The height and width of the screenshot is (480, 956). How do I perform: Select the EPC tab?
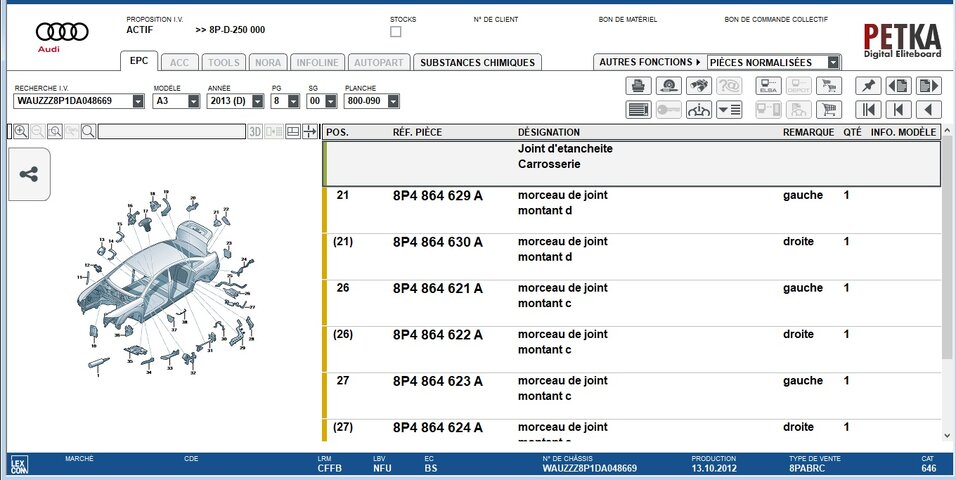[139, 62]
